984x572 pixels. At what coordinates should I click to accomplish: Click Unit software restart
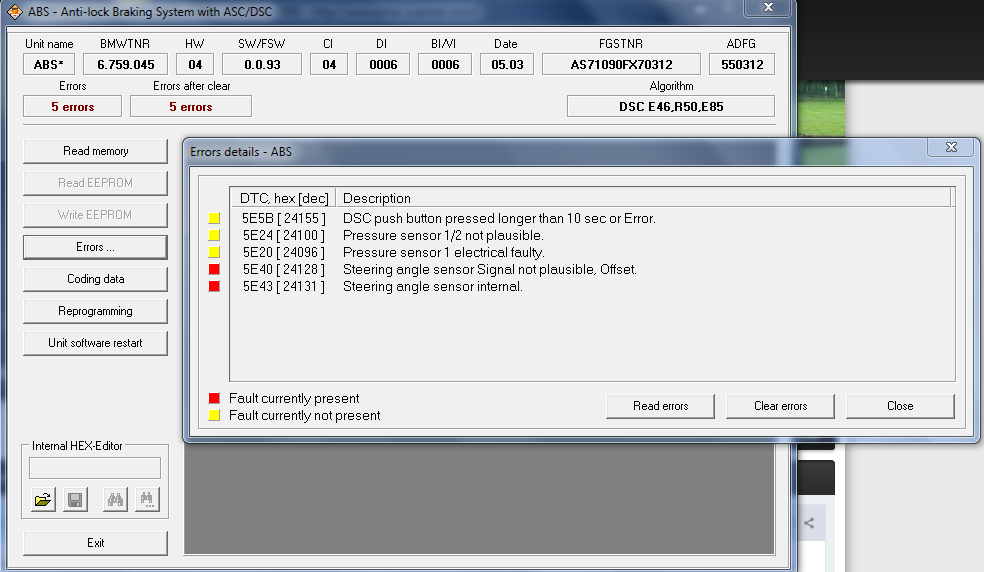click(95, 343)
